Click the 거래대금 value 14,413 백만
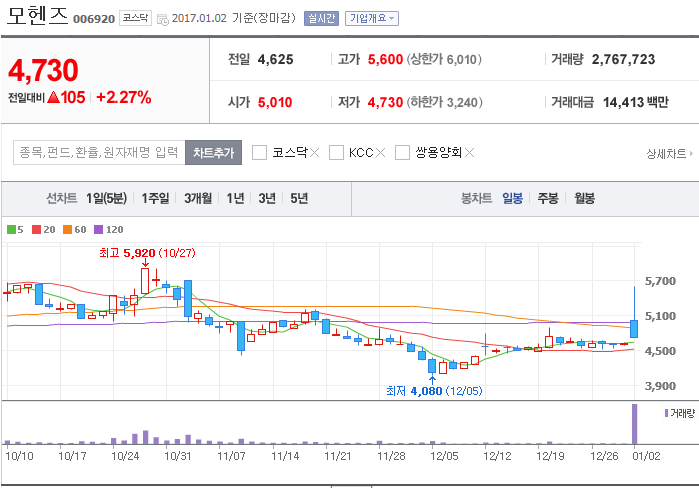The height and width of the screenshot is (488, 699). (636, 103)
